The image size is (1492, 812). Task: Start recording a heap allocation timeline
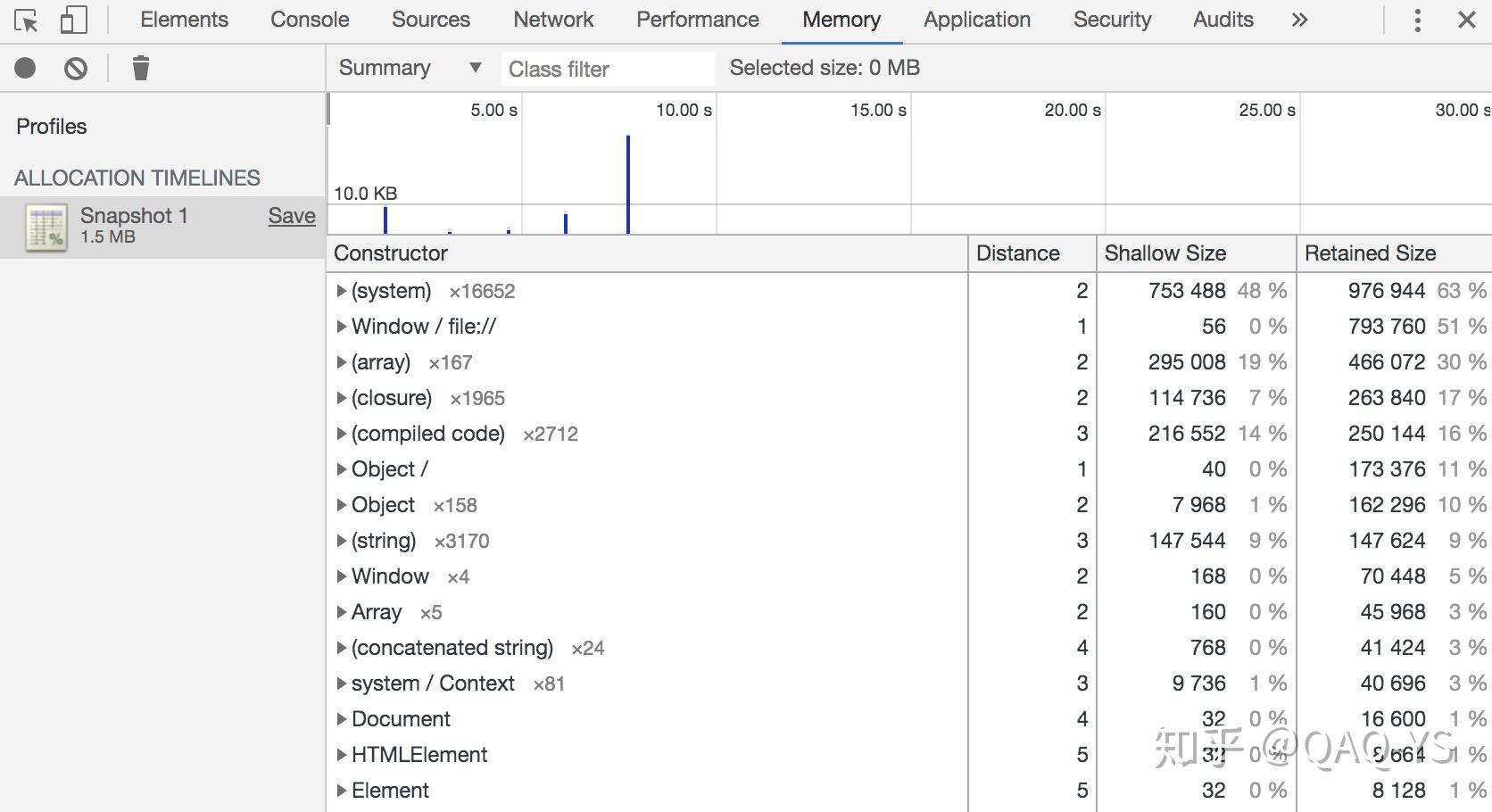pos(24,68)
